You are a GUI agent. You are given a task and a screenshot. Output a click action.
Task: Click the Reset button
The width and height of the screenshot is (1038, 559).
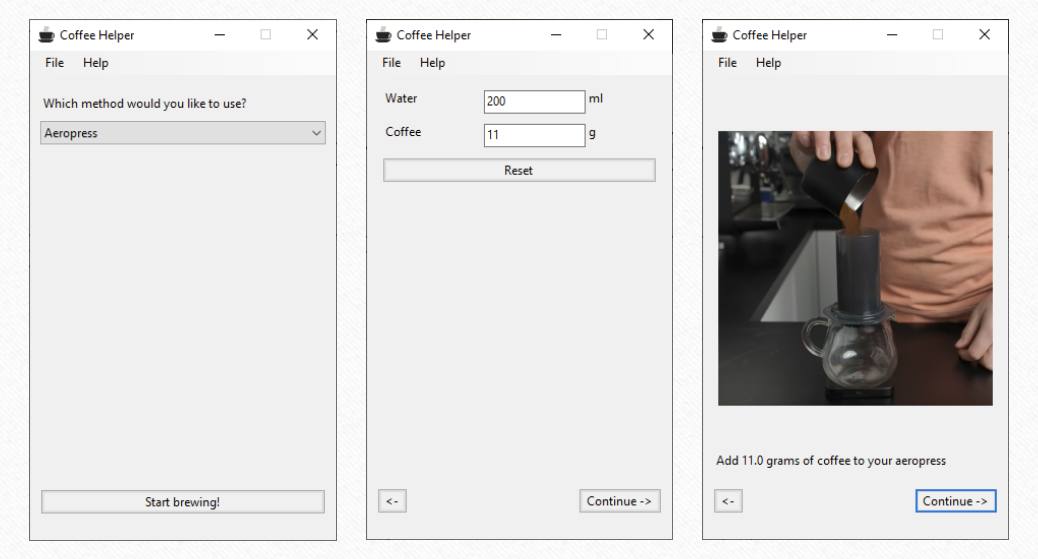point(519,170)
